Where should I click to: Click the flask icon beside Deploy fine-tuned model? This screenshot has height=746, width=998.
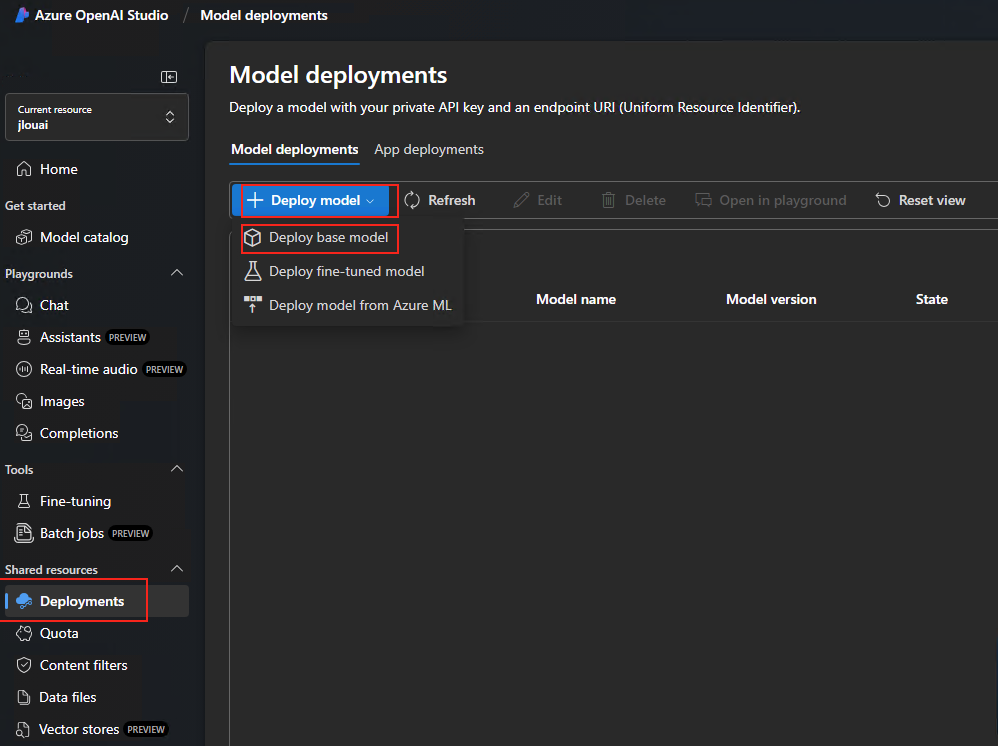tap(253, 271)
